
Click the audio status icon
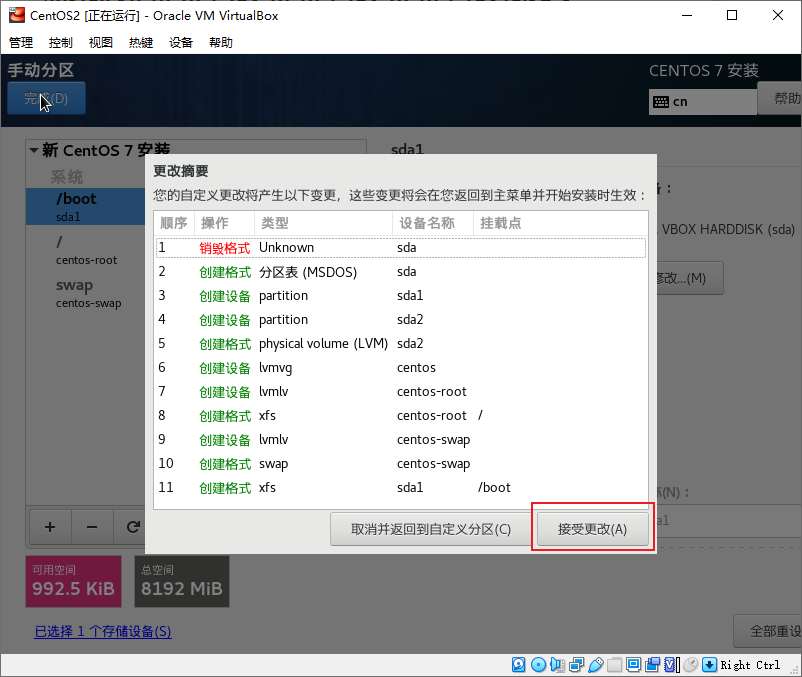(x=557, y=665)
